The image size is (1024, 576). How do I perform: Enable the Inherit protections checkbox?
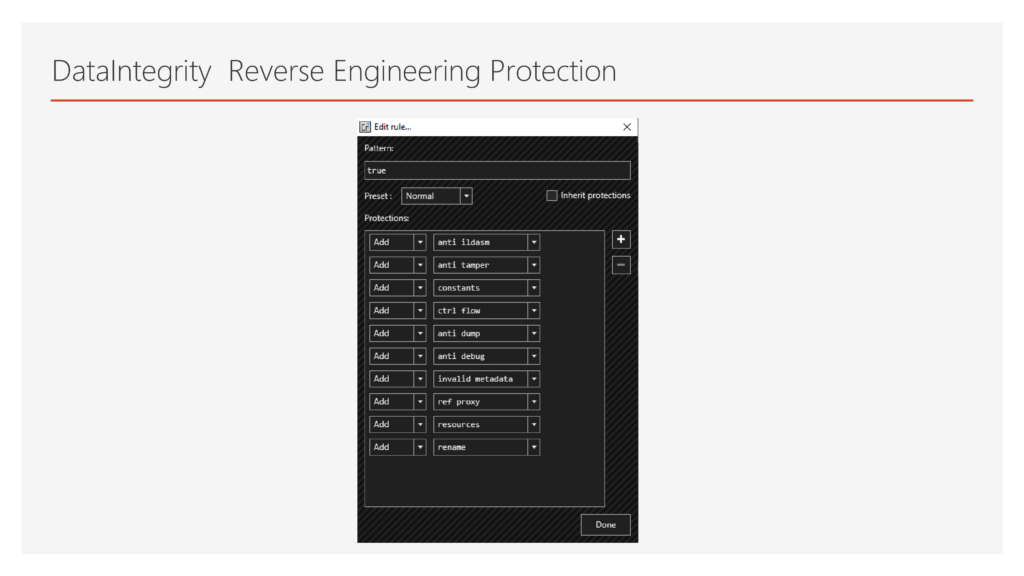(x=552, y=196)
